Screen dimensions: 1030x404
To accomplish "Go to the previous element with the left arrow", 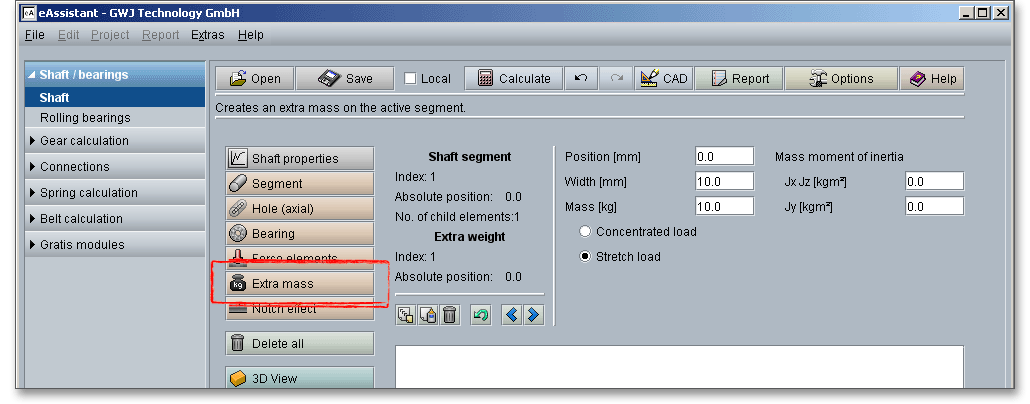I will tap(512, 315).
